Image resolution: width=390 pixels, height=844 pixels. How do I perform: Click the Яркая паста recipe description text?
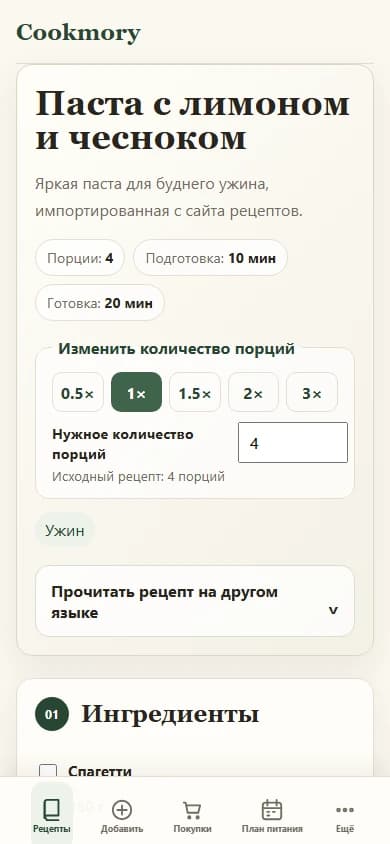[169, 198]
